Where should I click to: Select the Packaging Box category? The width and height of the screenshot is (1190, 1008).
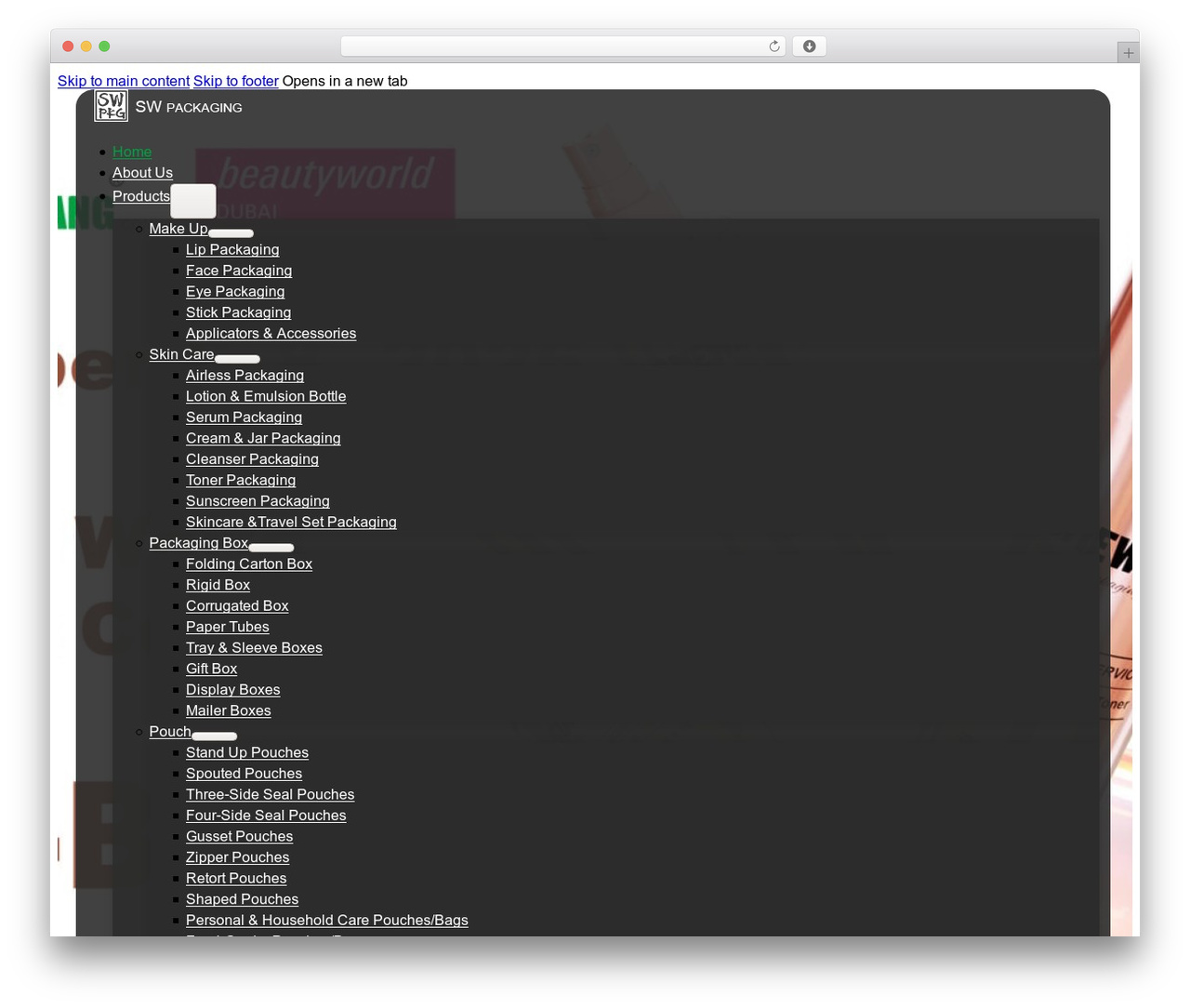[198, 543]
